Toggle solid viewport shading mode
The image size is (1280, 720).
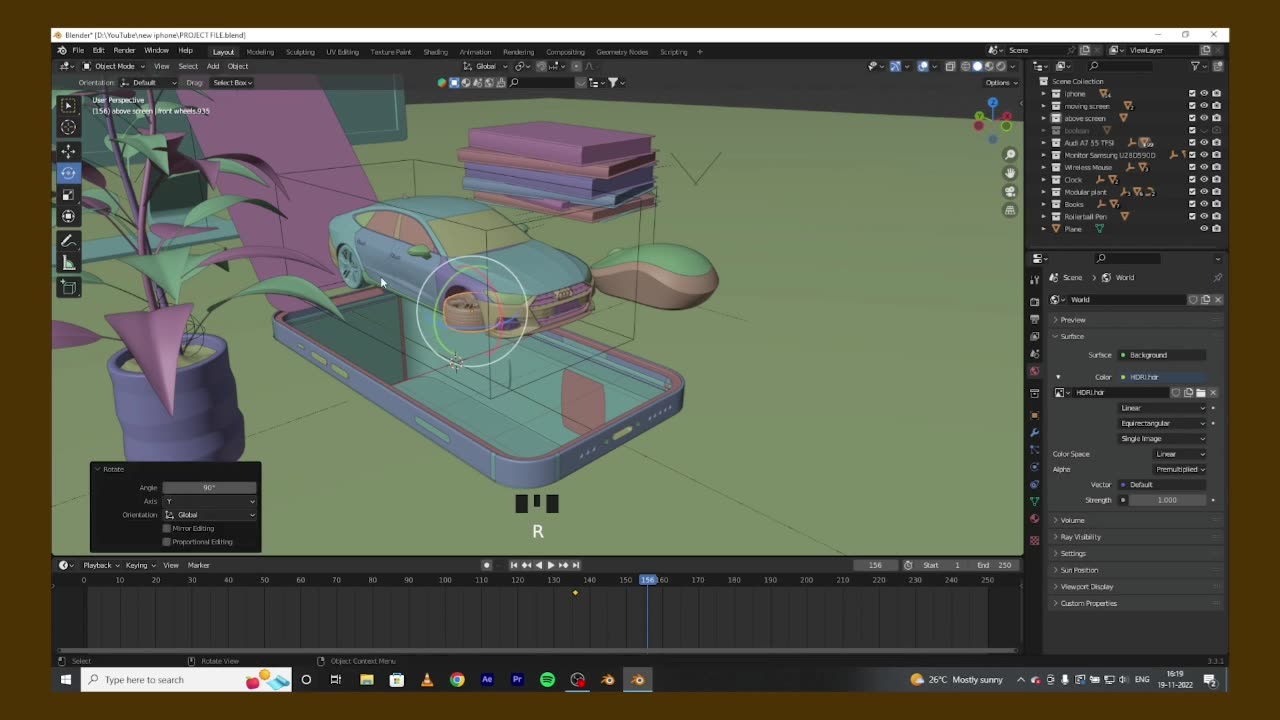pos(977,66)
